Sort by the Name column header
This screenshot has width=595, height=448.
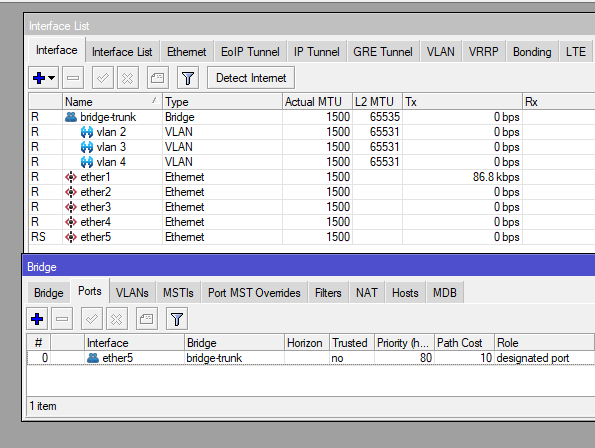[112, 102]
